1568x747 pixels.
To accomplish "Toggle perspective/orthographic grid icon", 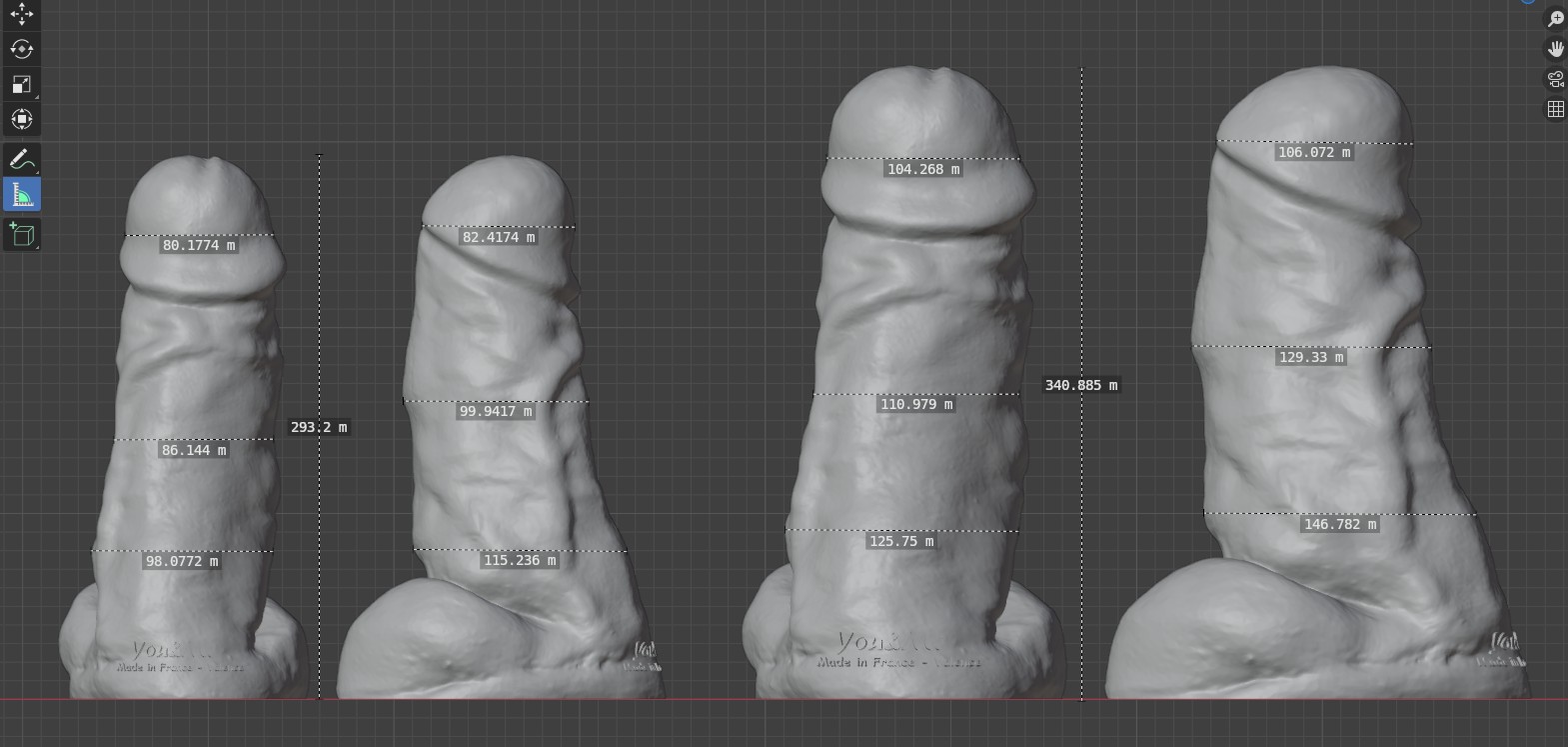I will [x=1555, y=109].
